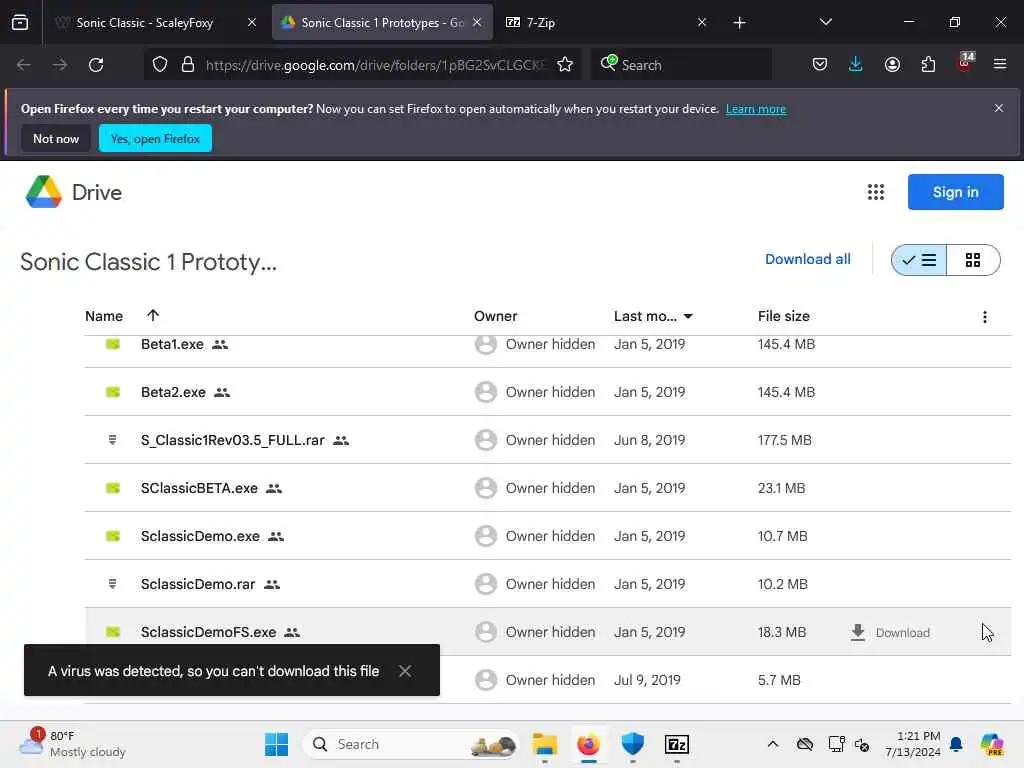Open the Windows Start menu
This screenshot has width=1024, height=768.
click(276, 744)
